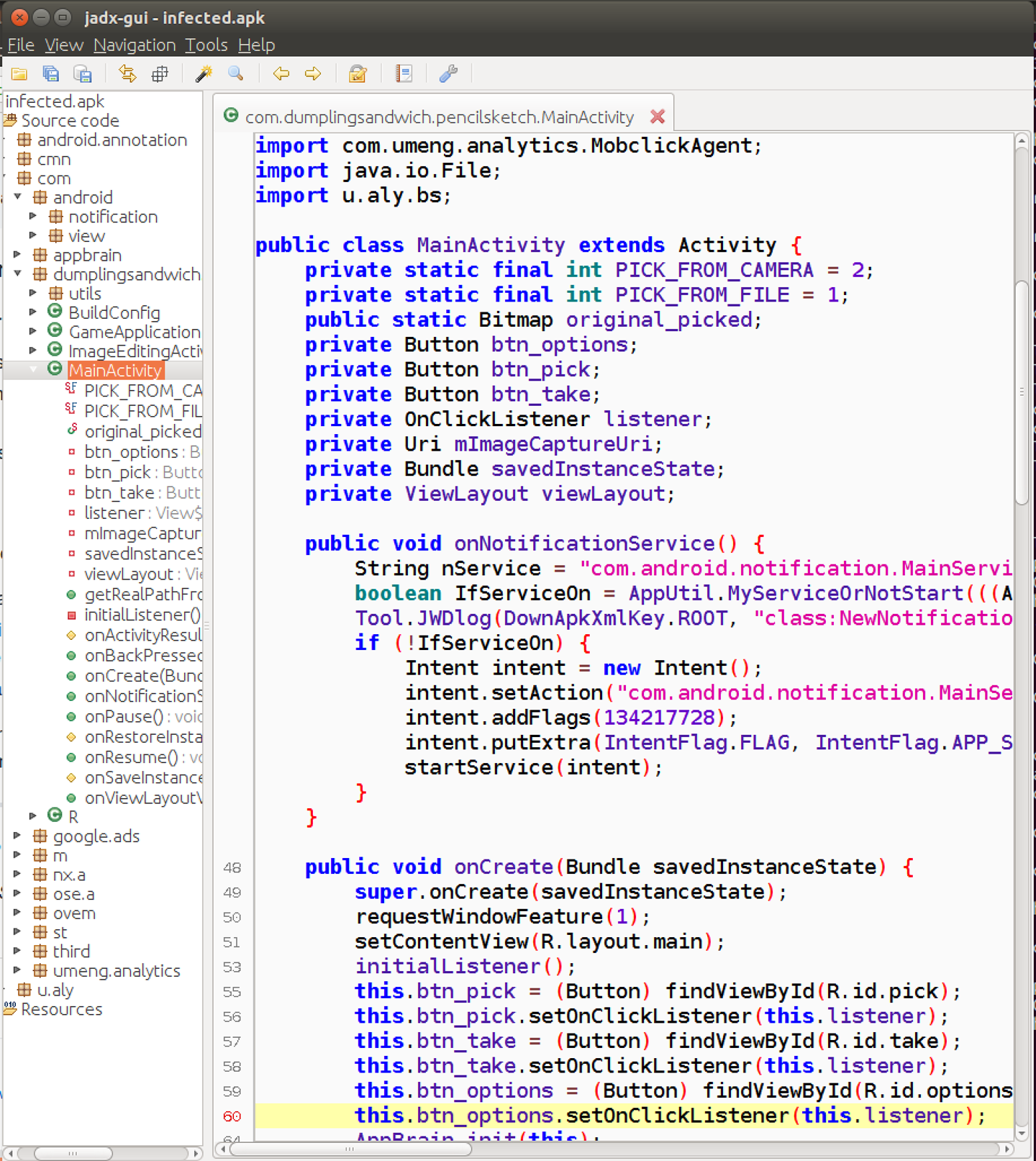
Task: Open the Tools menu
Action: click(x=206, y=45)
